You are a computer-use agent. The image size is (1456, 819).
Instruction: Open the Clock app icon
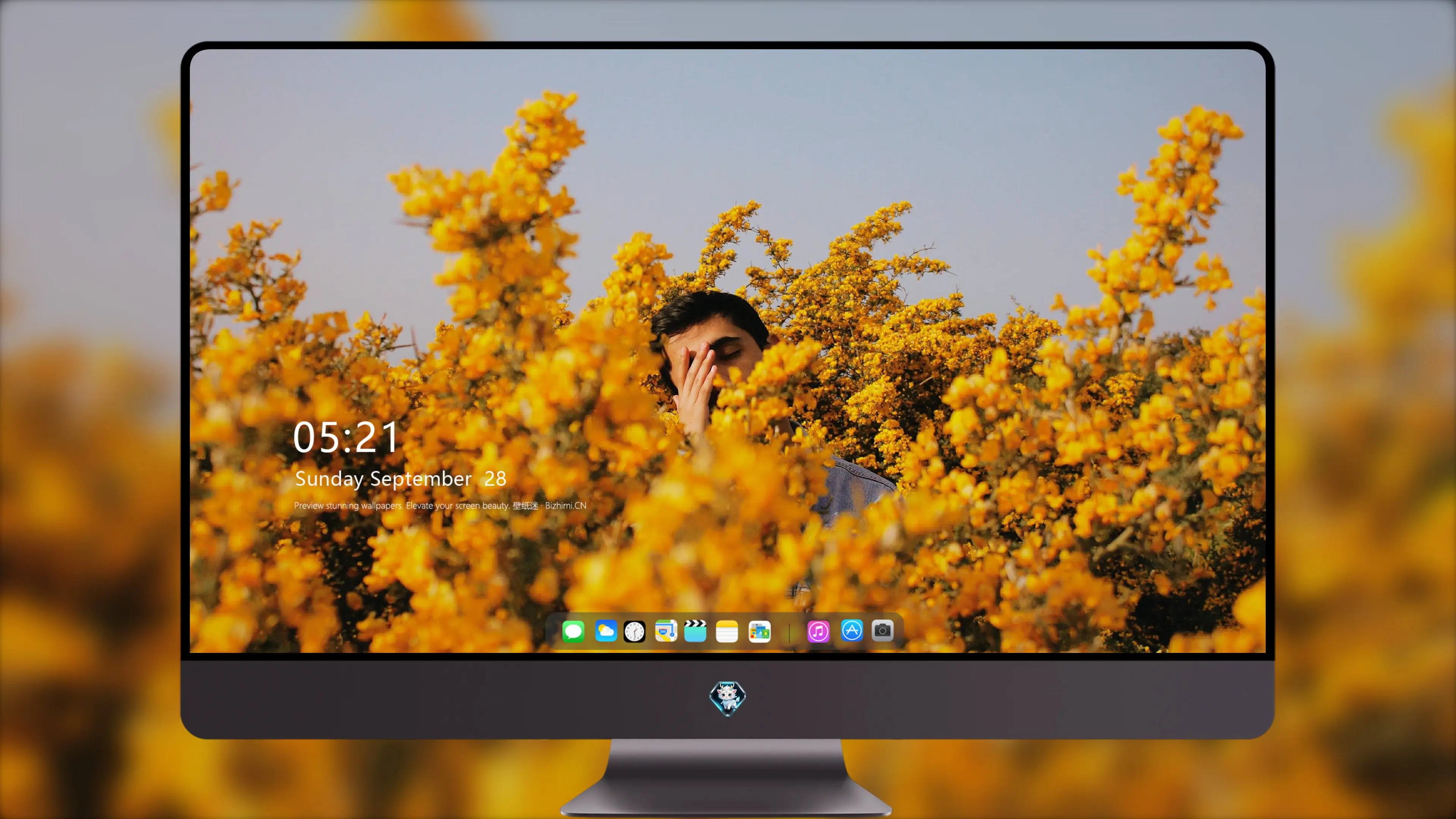634,631
